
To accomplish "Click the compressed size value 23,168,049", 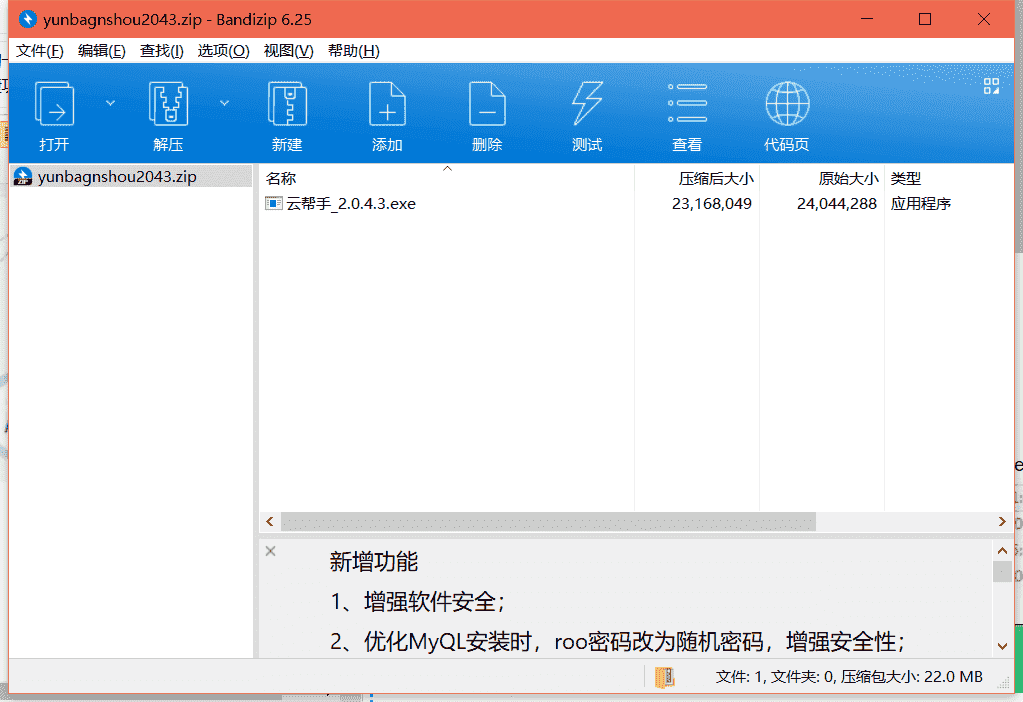I will pyautogui.click(x=711, y=204).
